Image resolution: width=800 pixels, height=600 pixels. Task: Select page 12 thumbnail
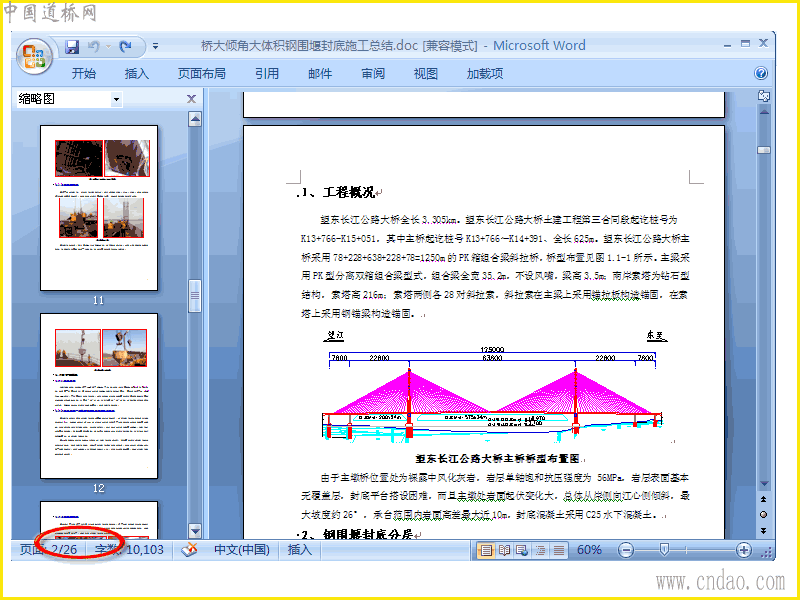tap(99, 396)
